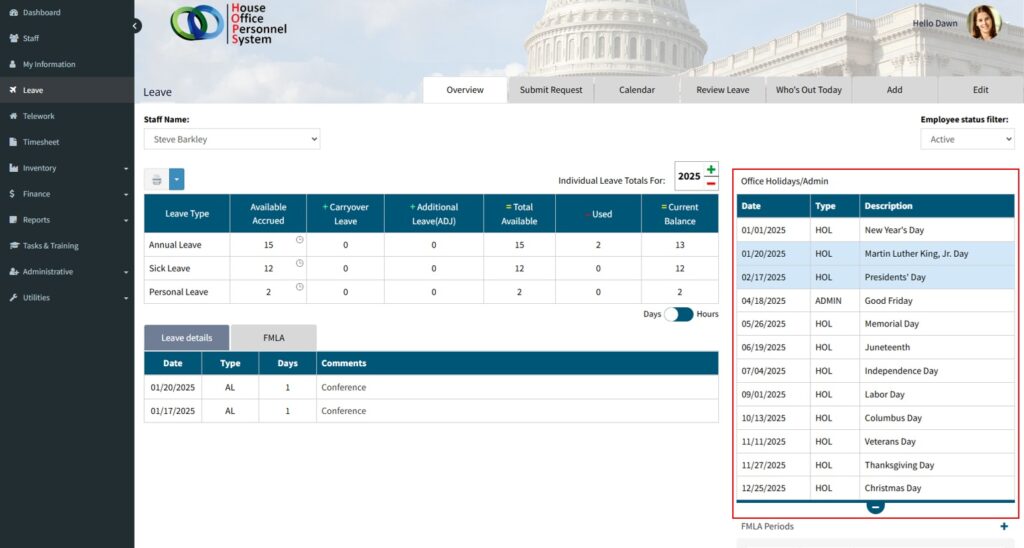Switch to the Submit Request tab
Screen dimensions: 1024x548
(x=550, y=90)
